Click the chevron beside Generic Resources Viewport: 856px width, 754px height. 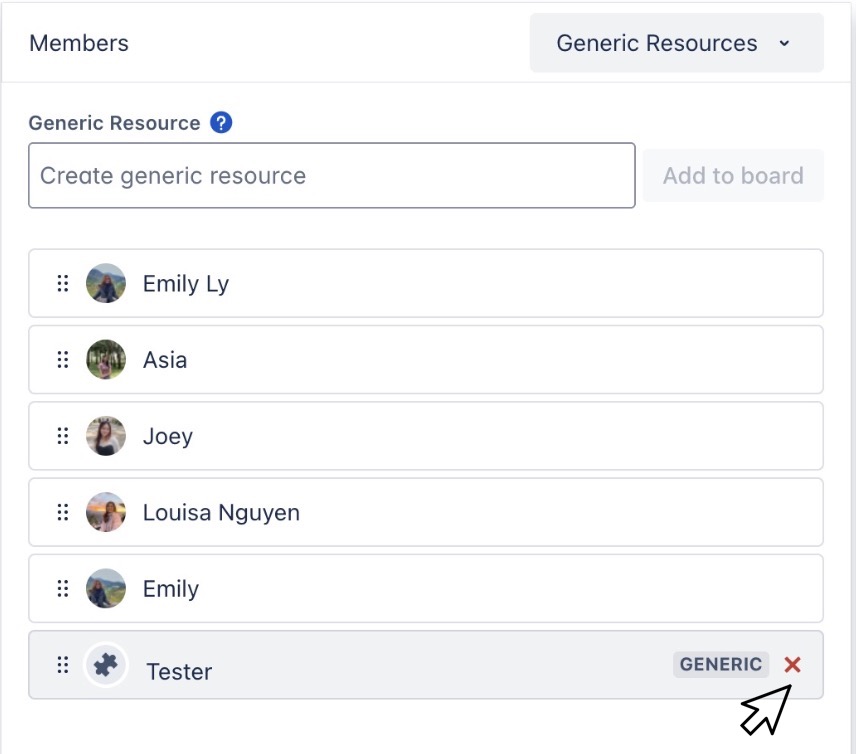786,44
